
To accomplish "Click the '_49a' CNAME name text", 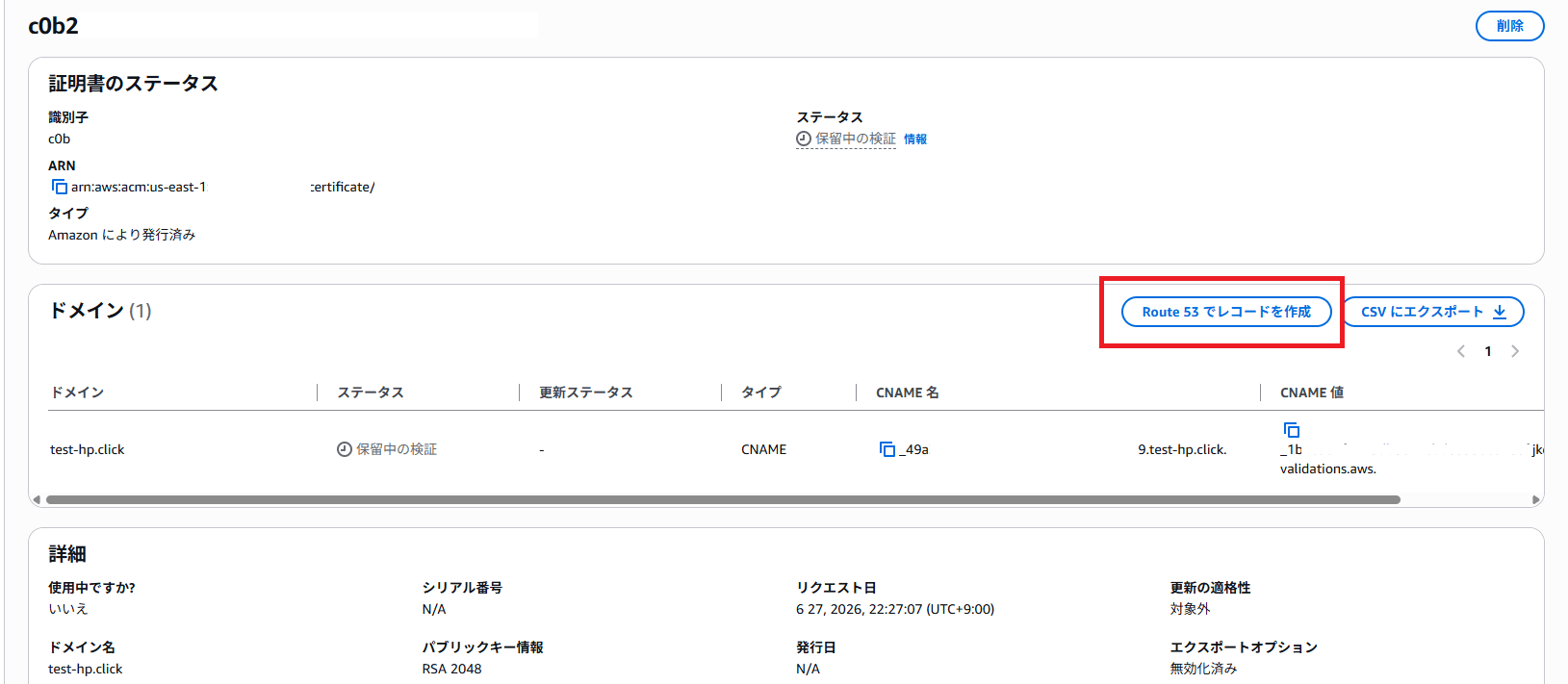I will [914, 449].
